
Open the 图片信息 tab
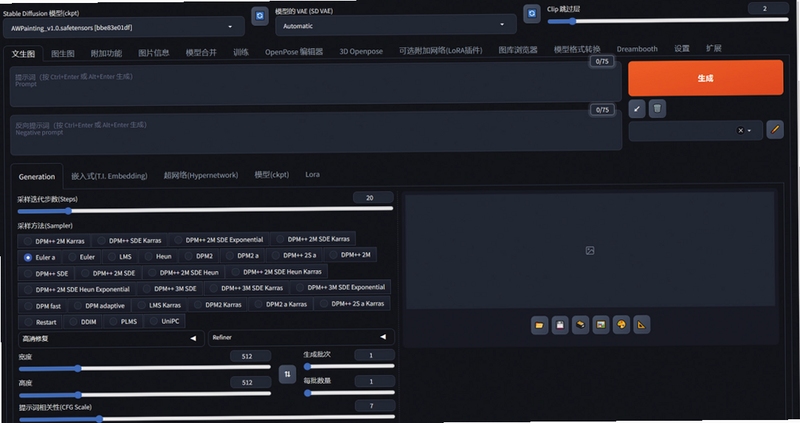(x=154, y=53)
